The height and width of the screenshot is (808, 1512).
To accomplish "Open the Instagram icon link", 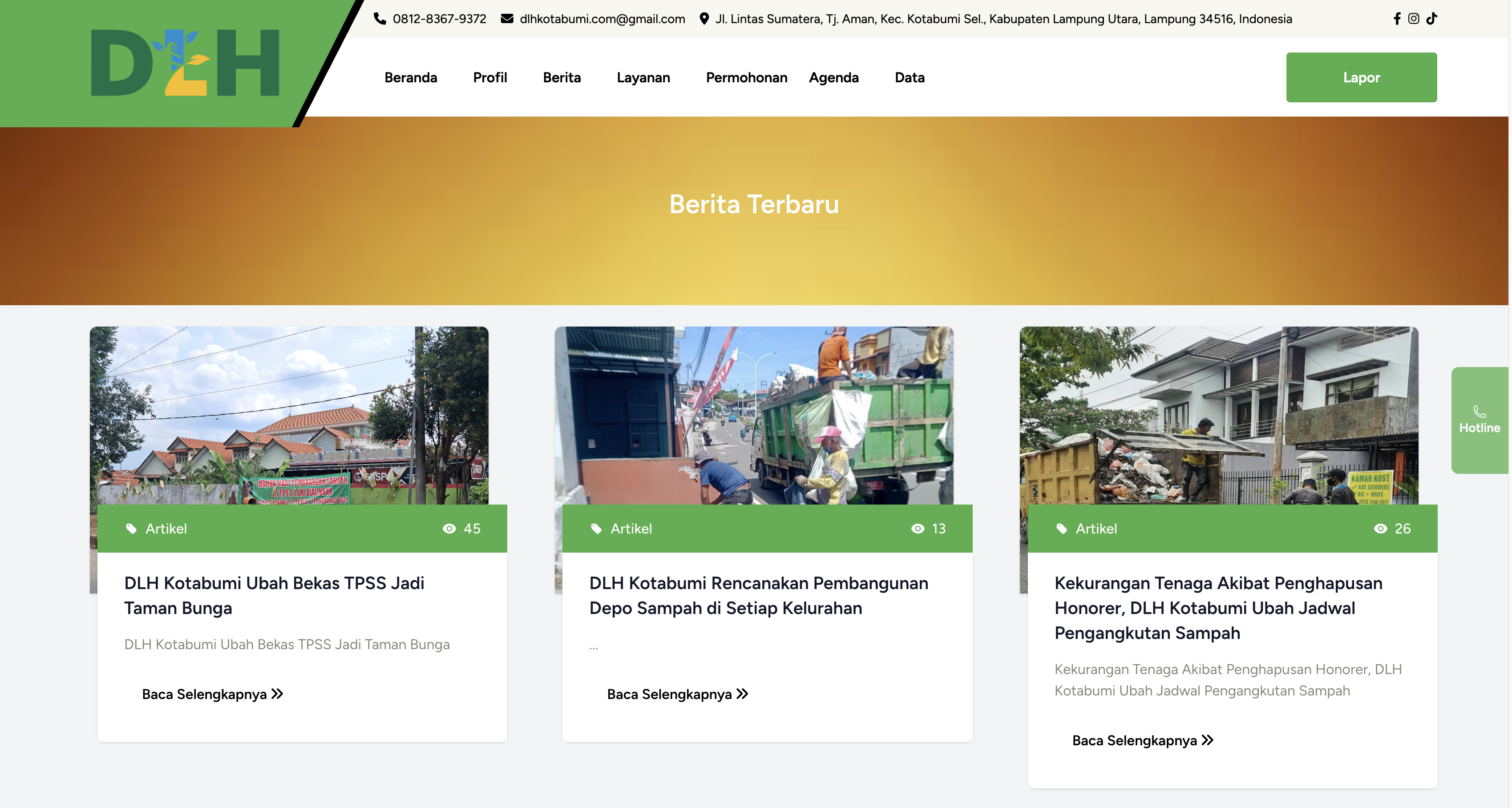I will [1413, 18].
